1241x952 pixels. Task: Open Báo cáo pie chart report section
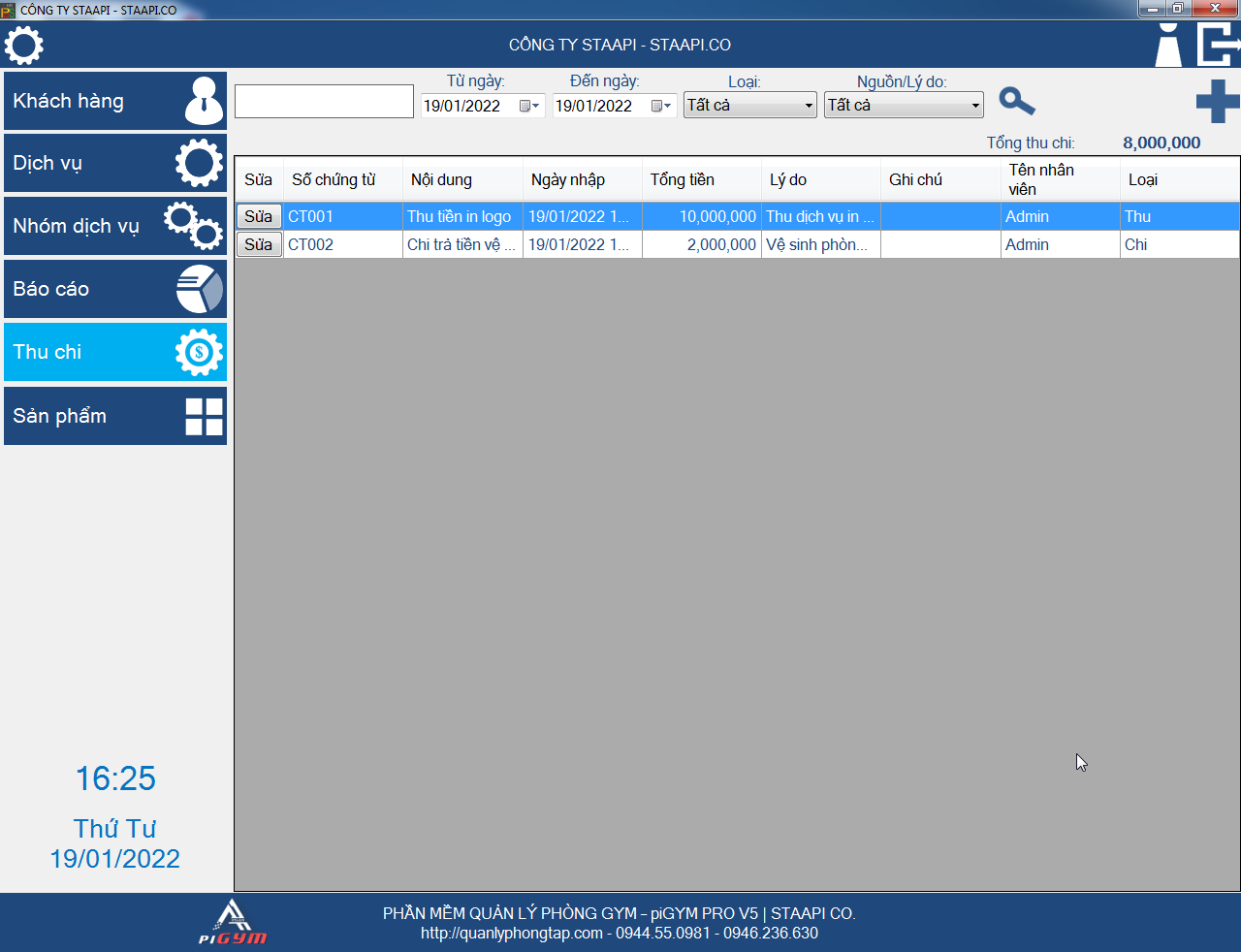point(115,289)
